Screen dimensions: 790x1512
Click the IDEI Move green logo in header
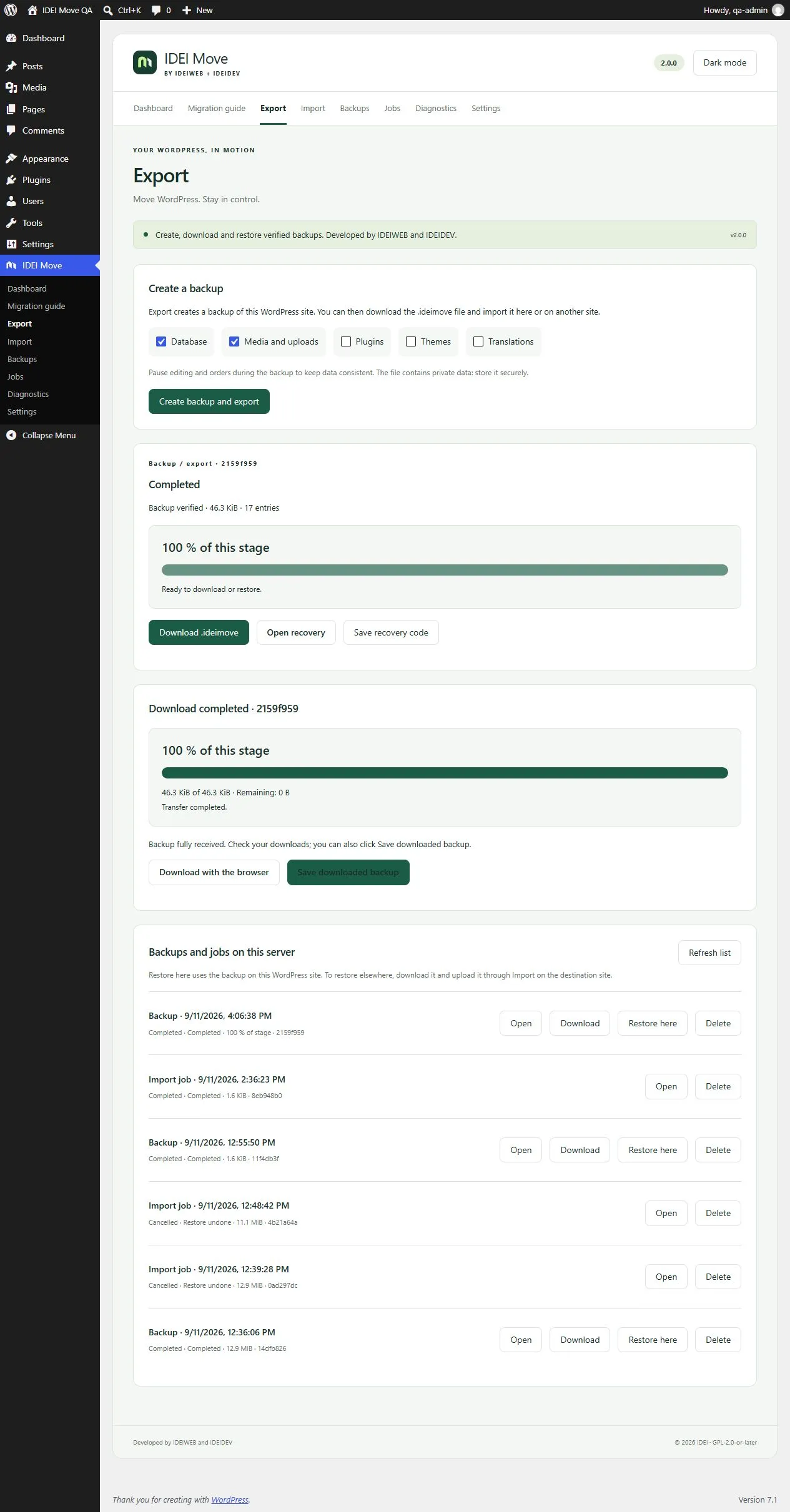pos(145,62)
